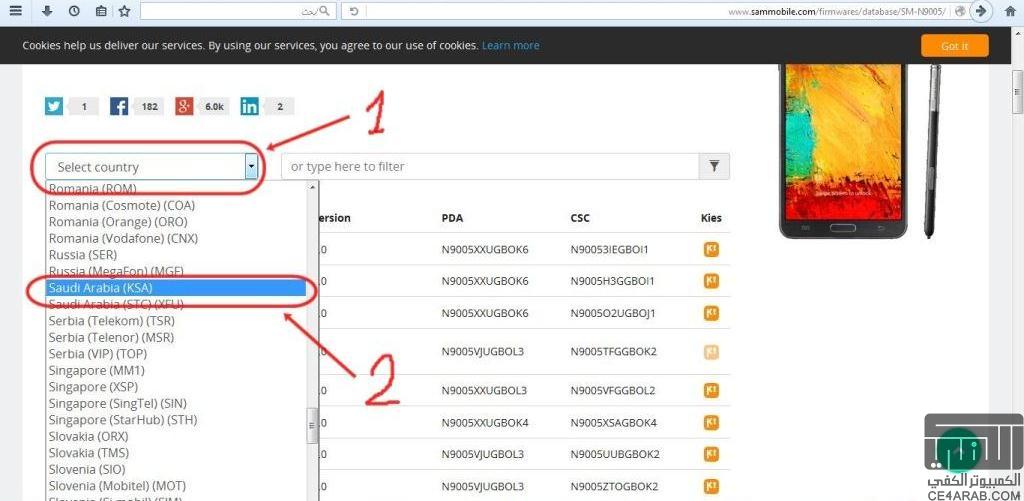Viewport: 1024px width, 501px height.
Task: Choose Romania (Vodafone) (CNX) option
Action: (x=176, y=238)
